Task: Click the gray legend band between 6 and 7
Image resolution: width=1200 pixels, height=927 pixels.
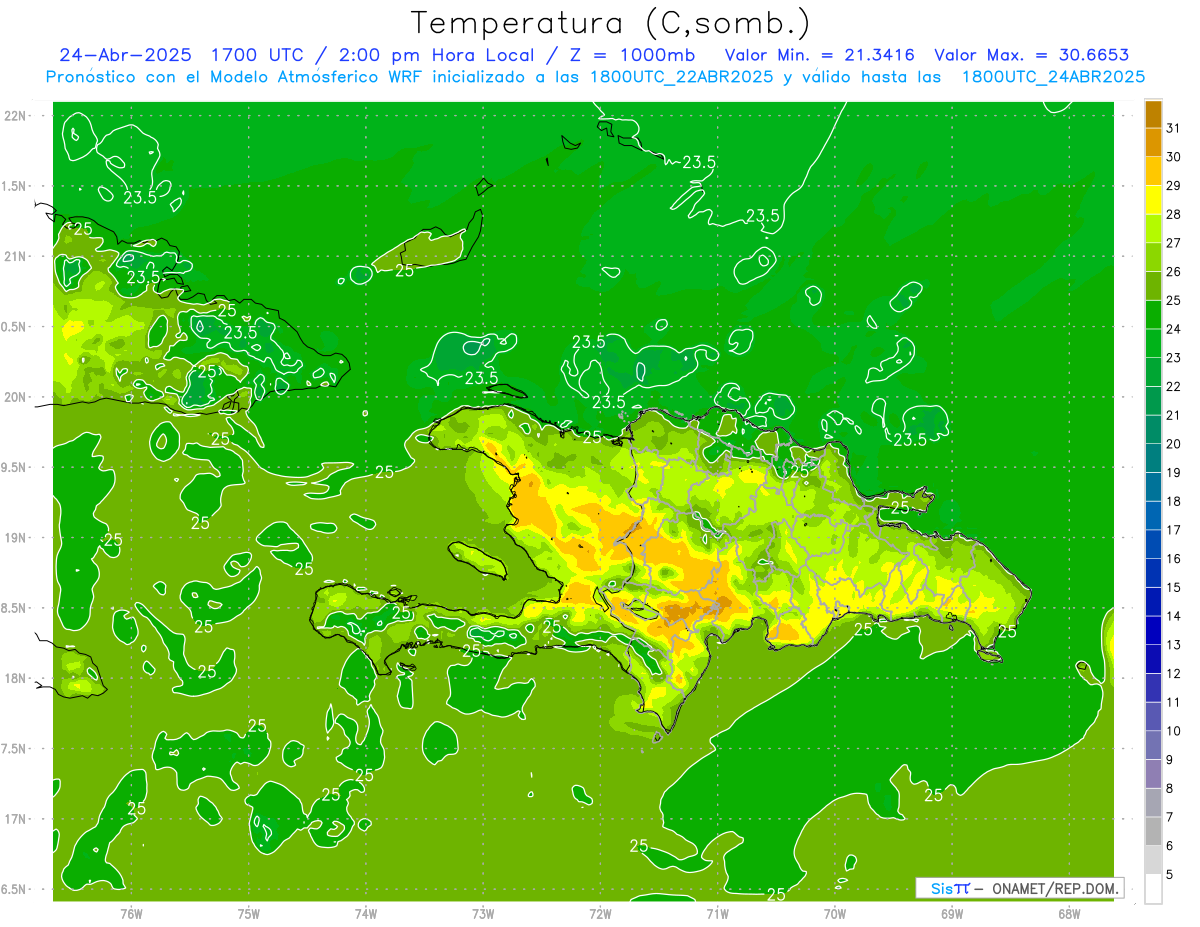Action: 1153,831
